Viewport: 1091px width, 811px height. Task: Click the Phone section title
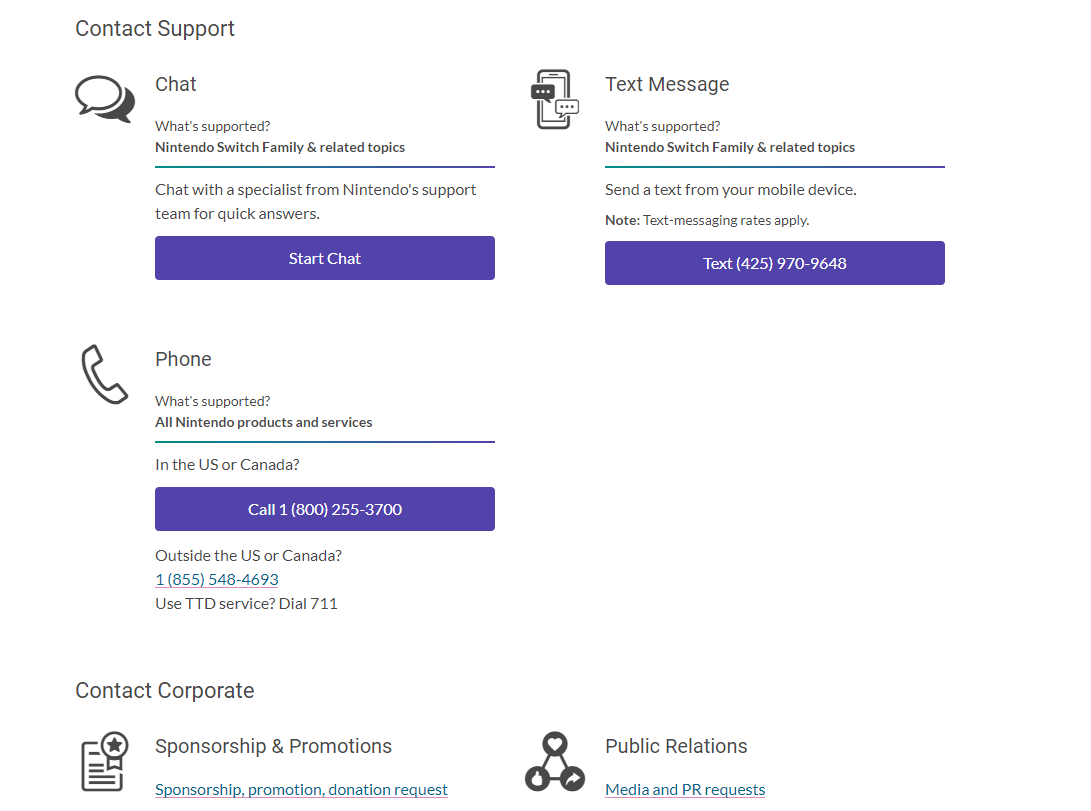[183, 359]
